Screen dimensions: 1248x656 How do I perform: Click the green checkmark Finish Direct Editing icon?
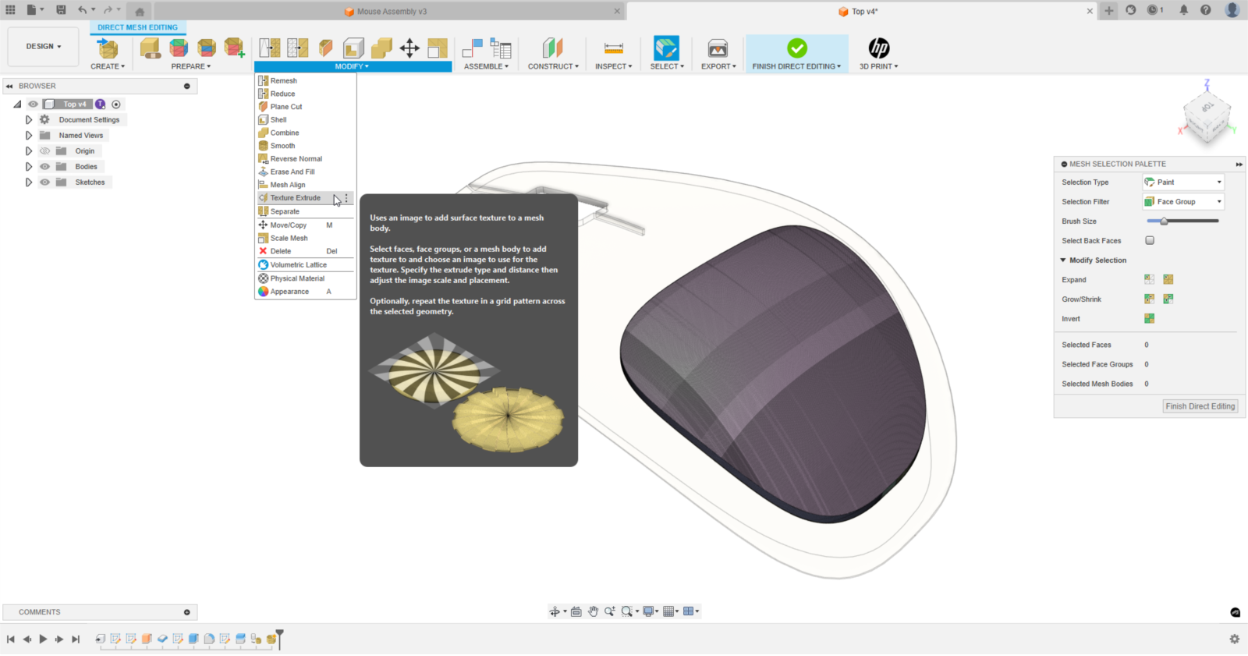(x=797, y=48)
